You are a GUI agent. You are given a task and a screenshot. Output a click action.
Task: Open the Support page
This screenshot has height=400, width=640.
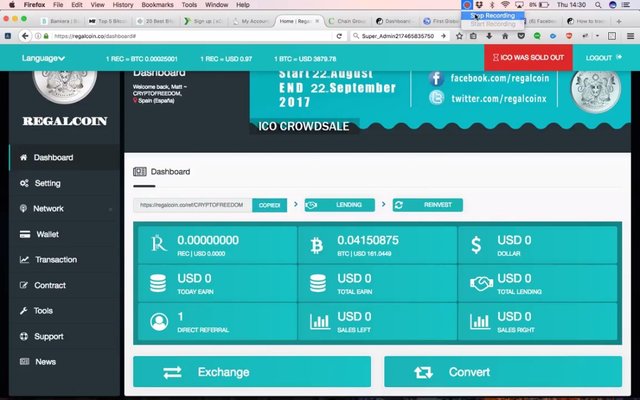[64, 336]
